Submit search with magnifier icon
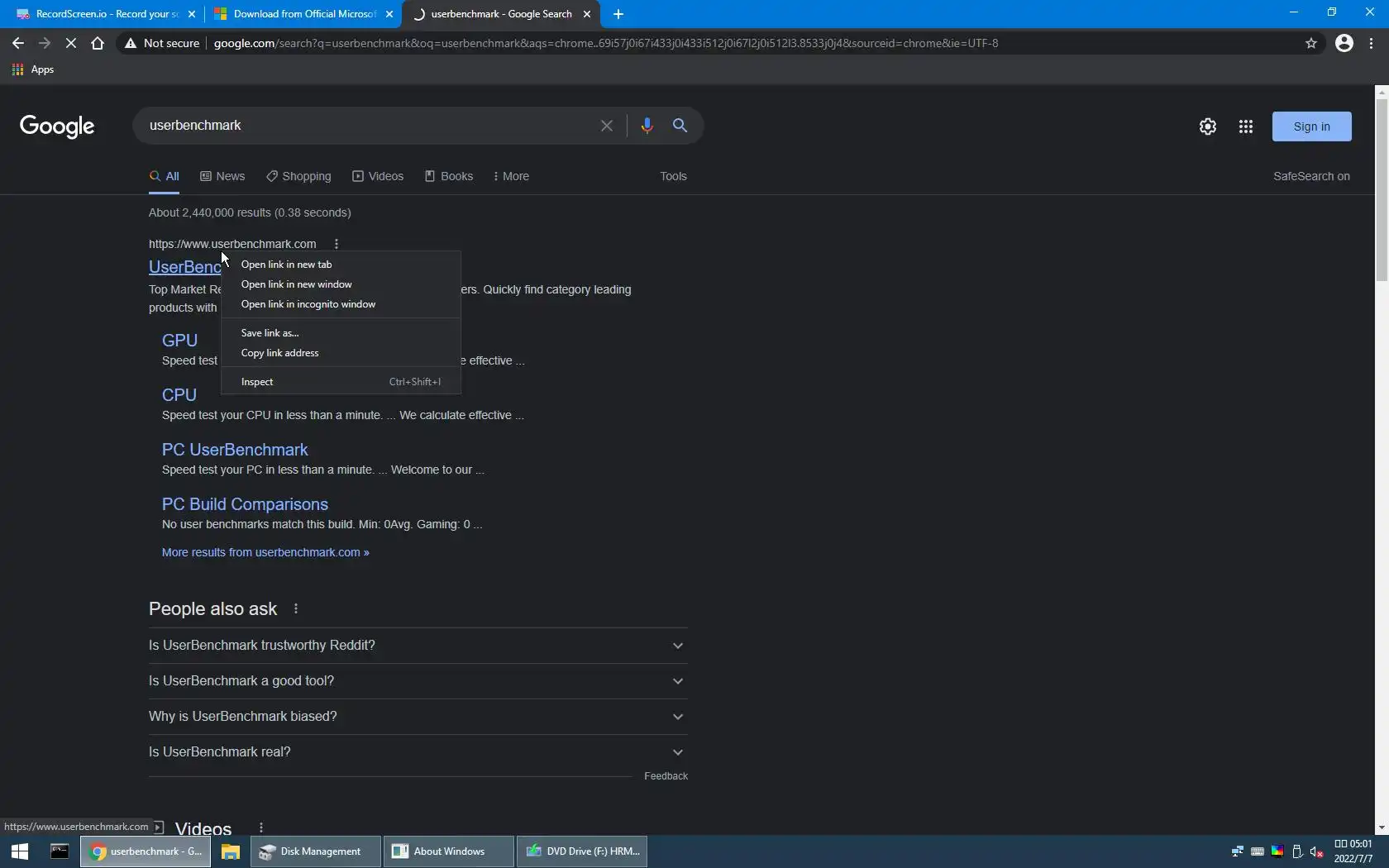This screenshot has width=1389, height=868. point(680,126)
